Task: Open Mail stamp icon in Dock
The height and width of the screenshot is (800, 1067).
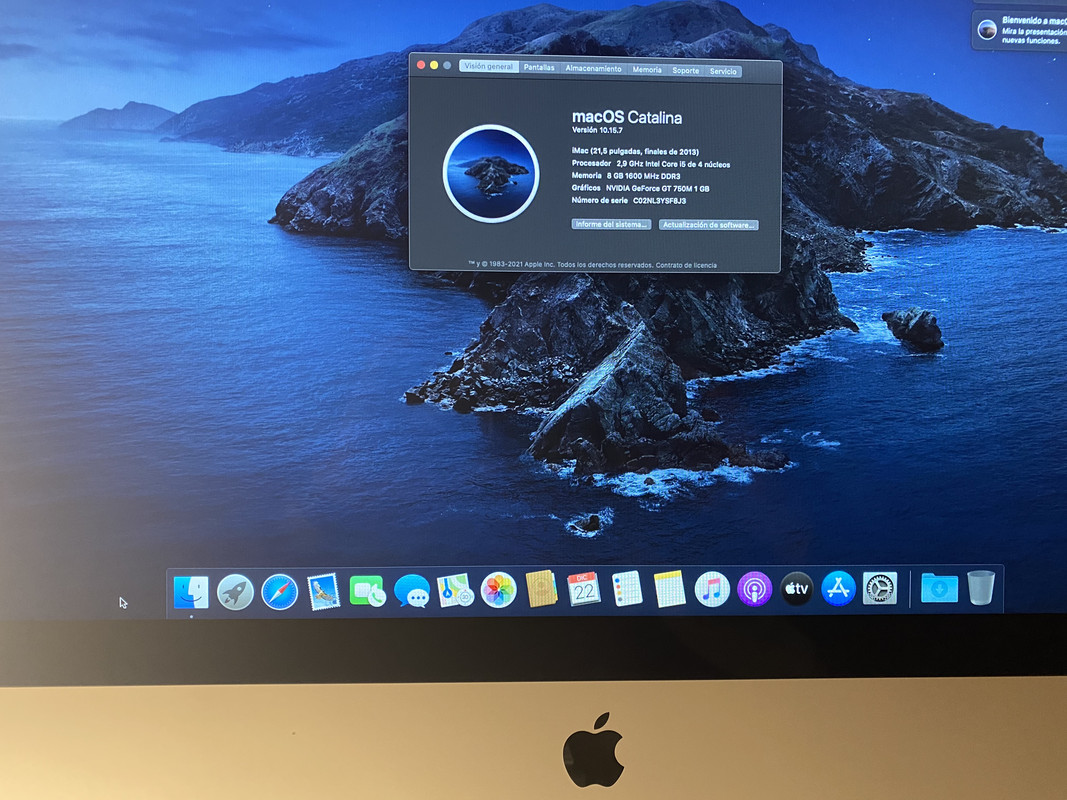Action: point(323,591)
